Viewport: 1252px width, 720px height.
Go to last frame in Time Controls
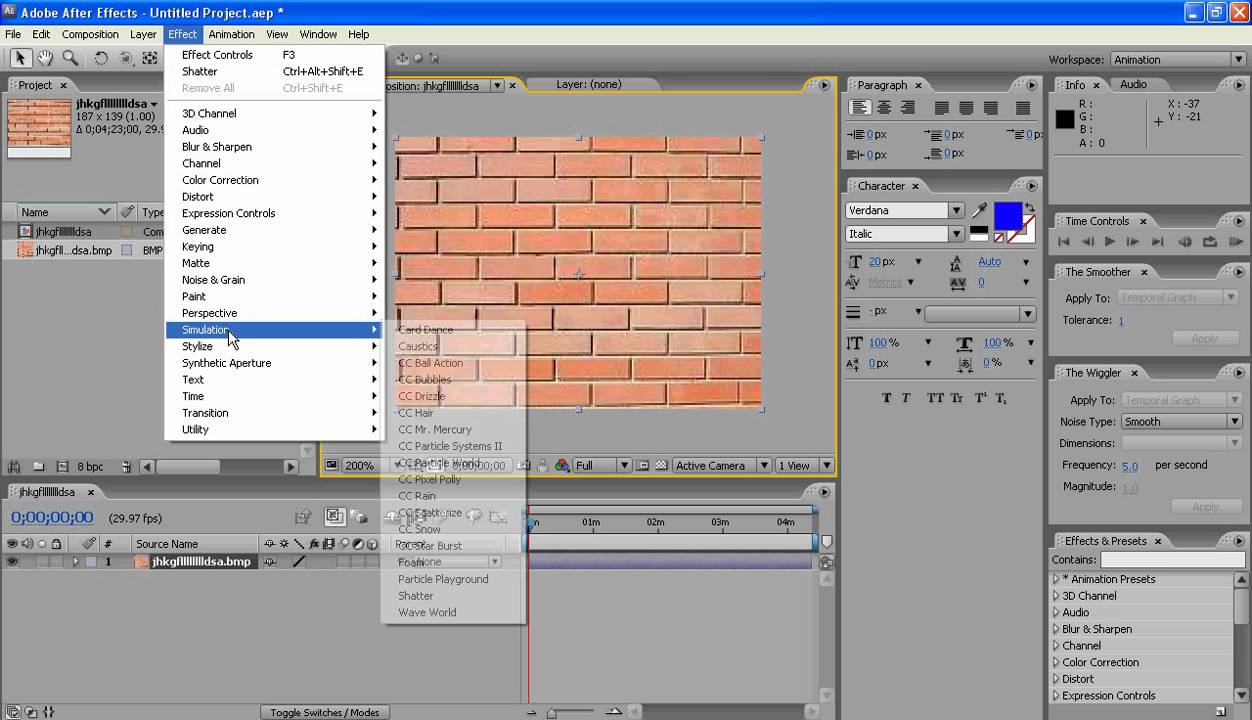pyautogui.click(x=1157, y=242)
